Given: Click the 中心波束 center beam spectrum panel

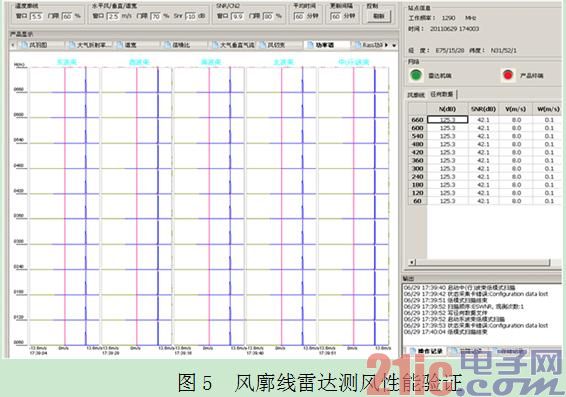Looking at the screenshot, I should pyautogui.click(x=354, y=206).
